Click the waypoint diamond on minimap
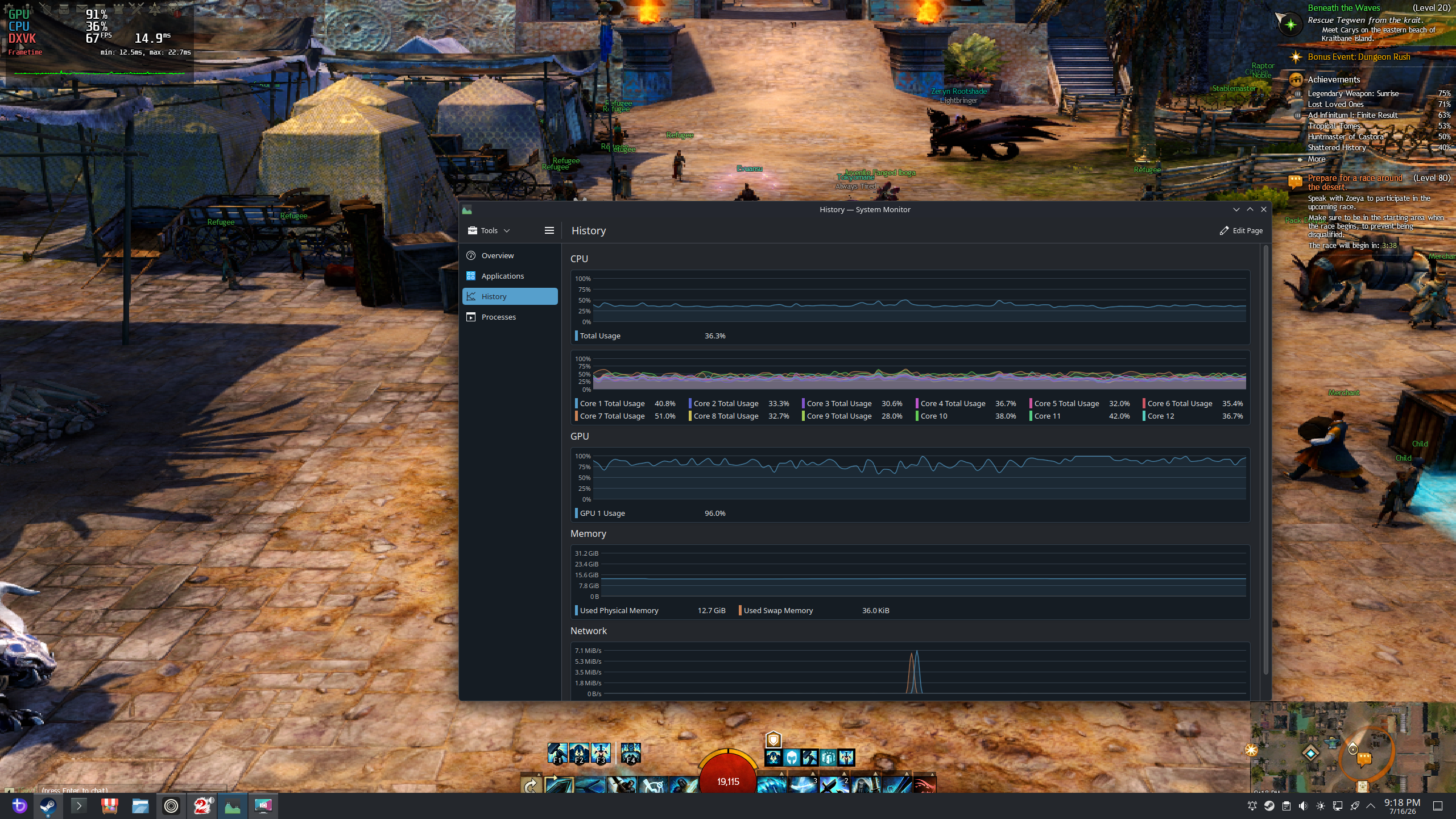This screenshot has height=819, width=1456. coord(1311,754)
